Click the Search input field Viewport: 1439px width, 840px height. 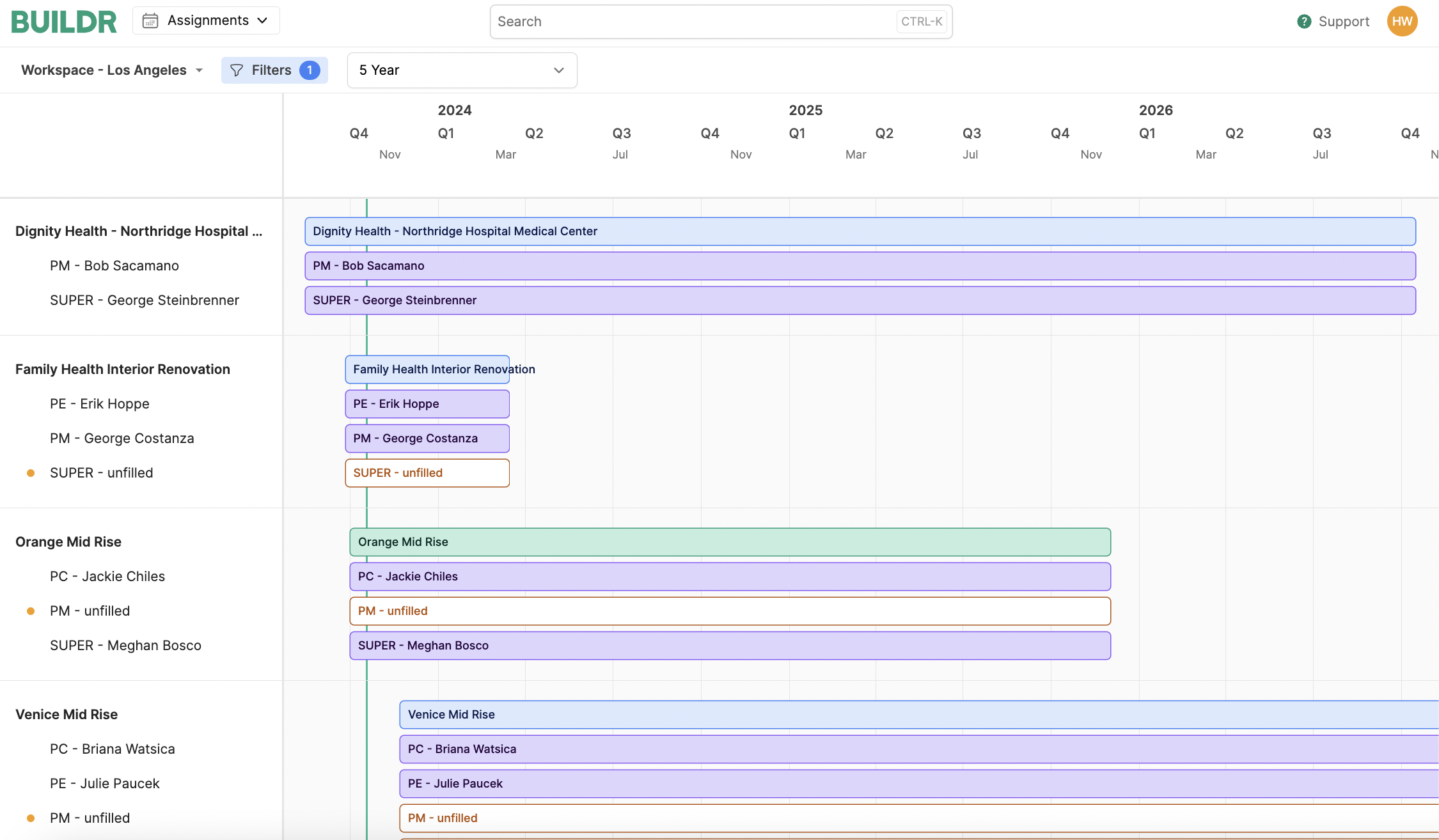pos(721,22)
